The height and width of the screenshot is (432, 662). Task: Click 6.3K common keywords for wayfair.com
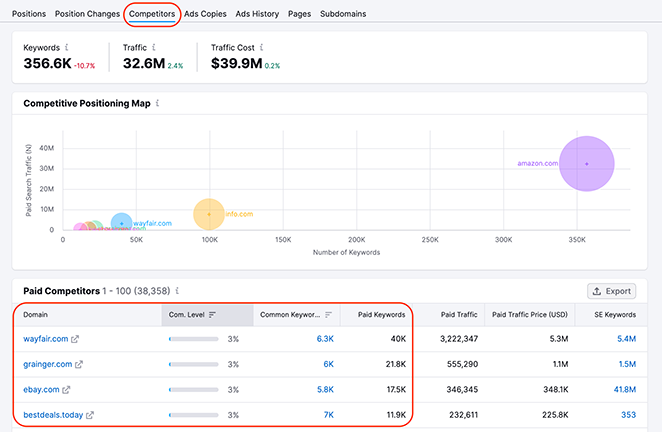324,340
